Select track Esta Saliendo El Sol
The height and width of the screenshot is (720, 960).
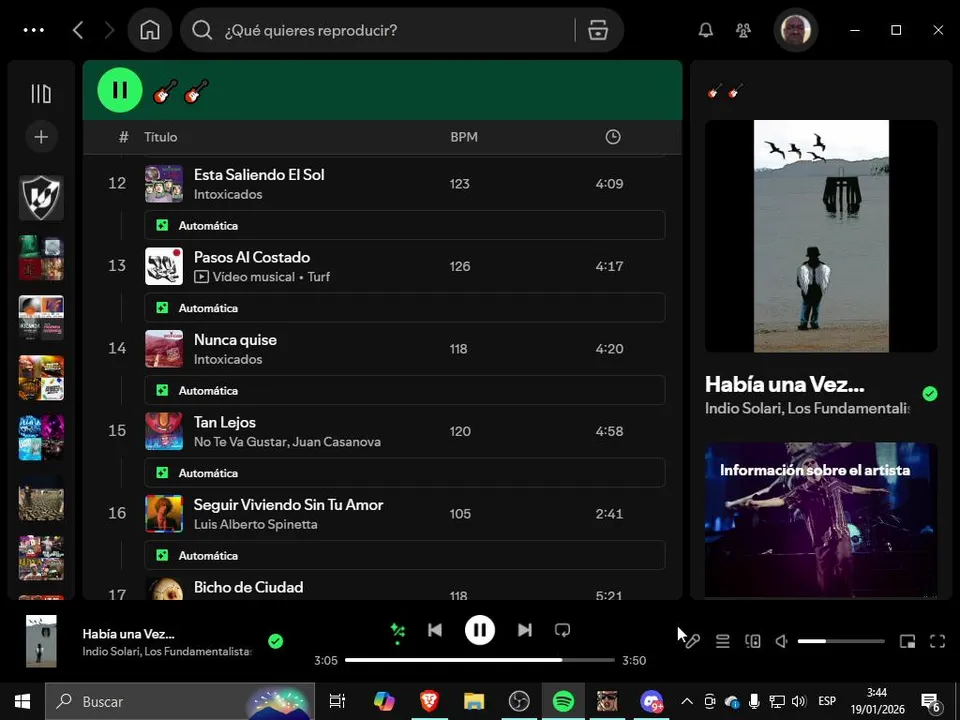pos(259,174)
